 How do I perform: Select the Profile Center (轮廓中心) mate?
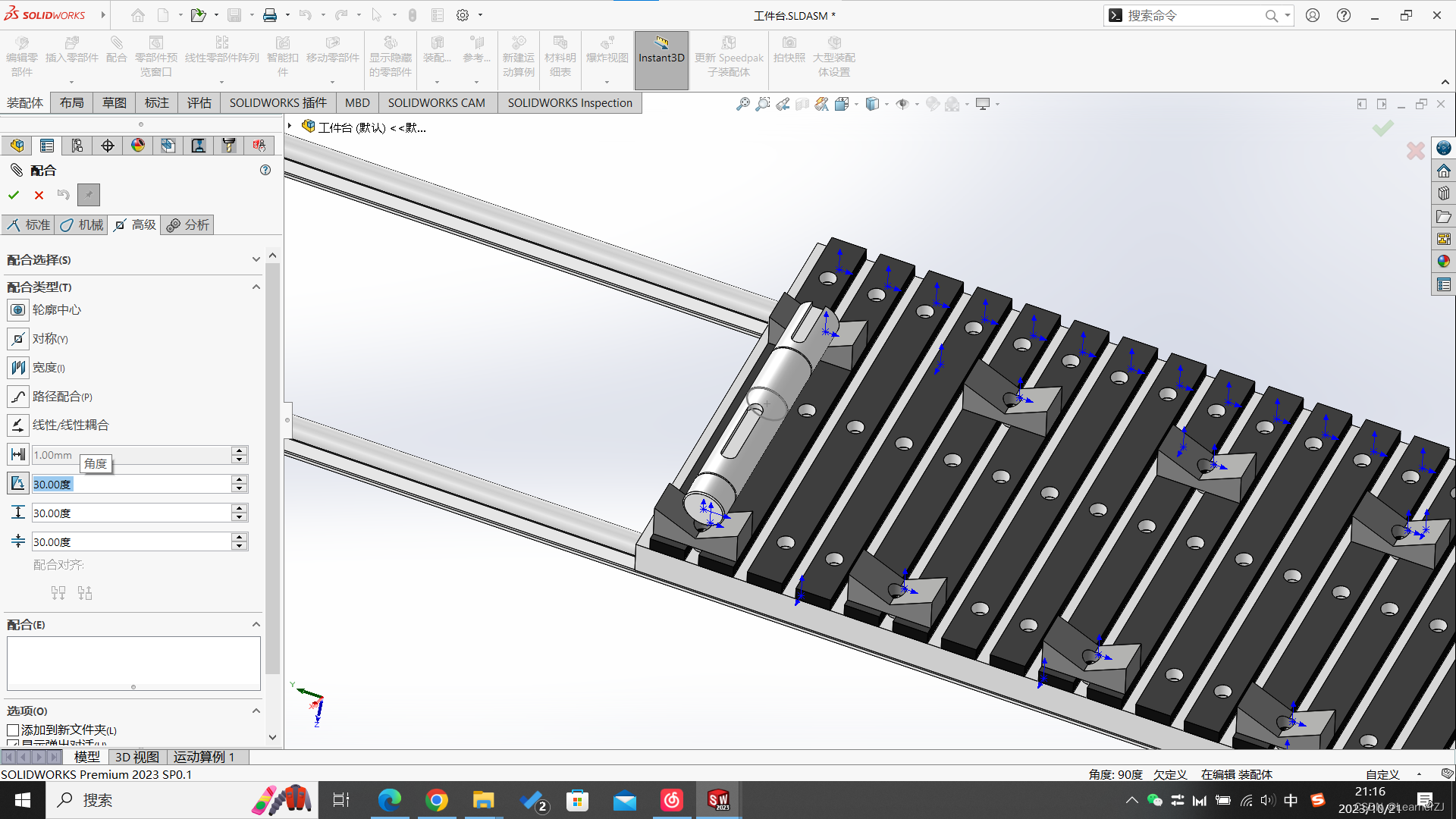click(x=18, y=309)
